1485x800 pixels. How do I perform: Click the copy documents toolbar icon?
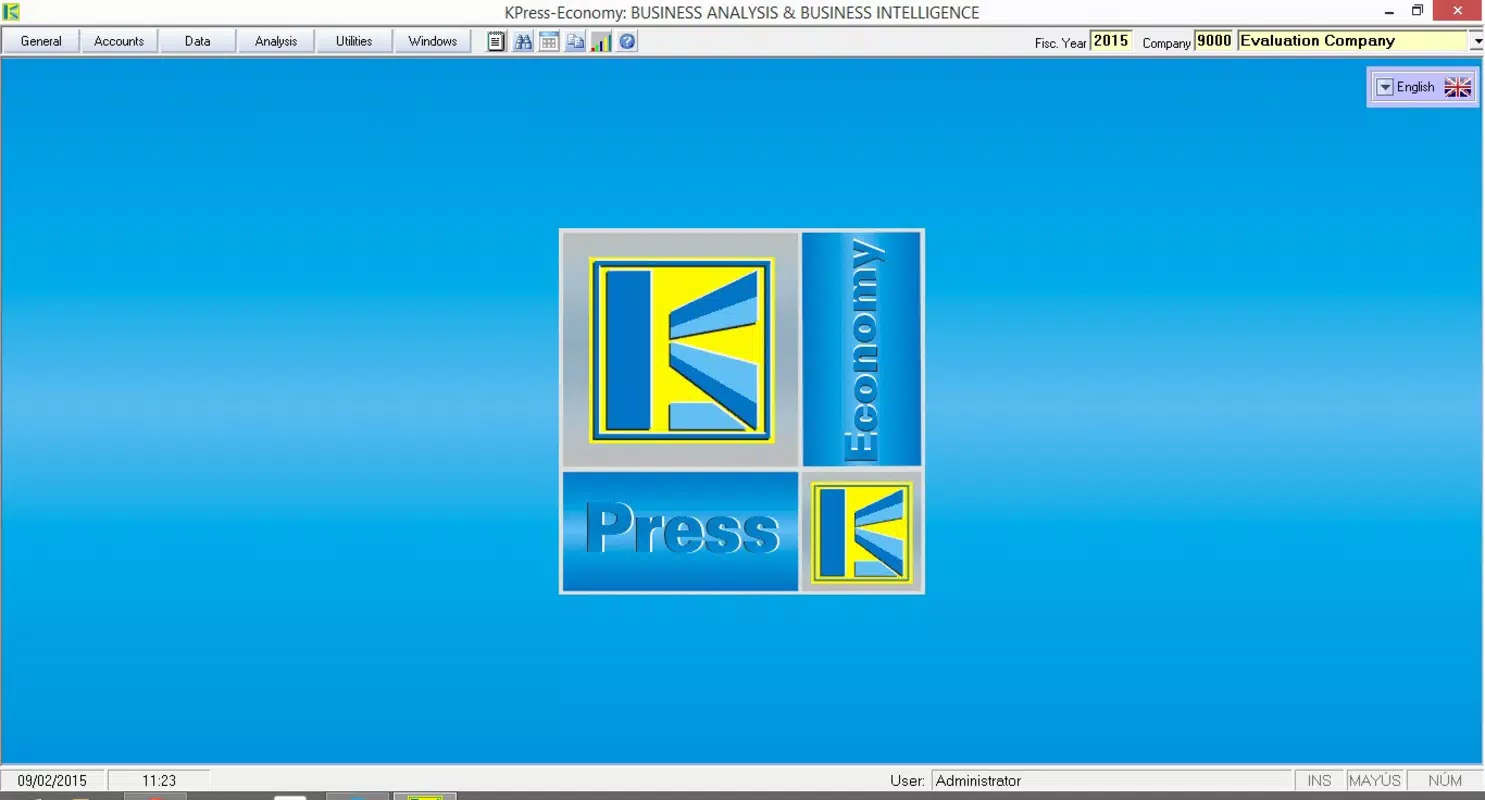[574, 42]
